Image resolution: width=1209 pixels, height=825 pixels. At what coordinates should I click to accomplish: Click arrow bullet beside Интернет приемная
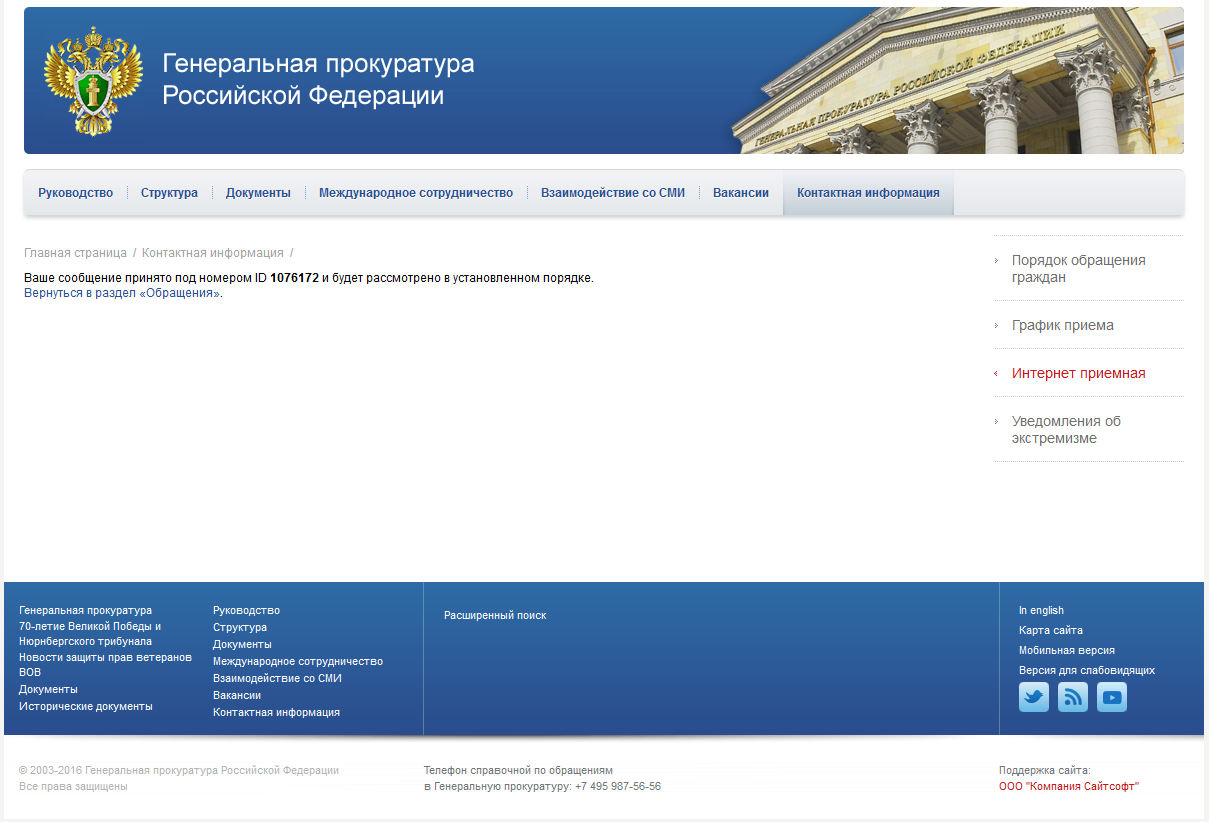click(996, 373)
